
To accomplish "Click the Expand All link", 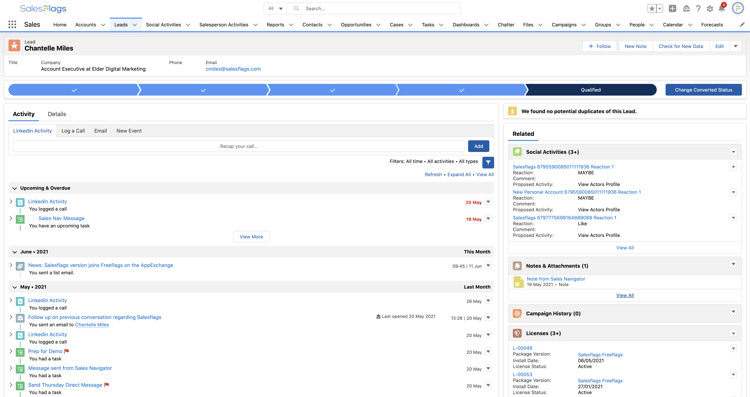I will click(459, 175).
